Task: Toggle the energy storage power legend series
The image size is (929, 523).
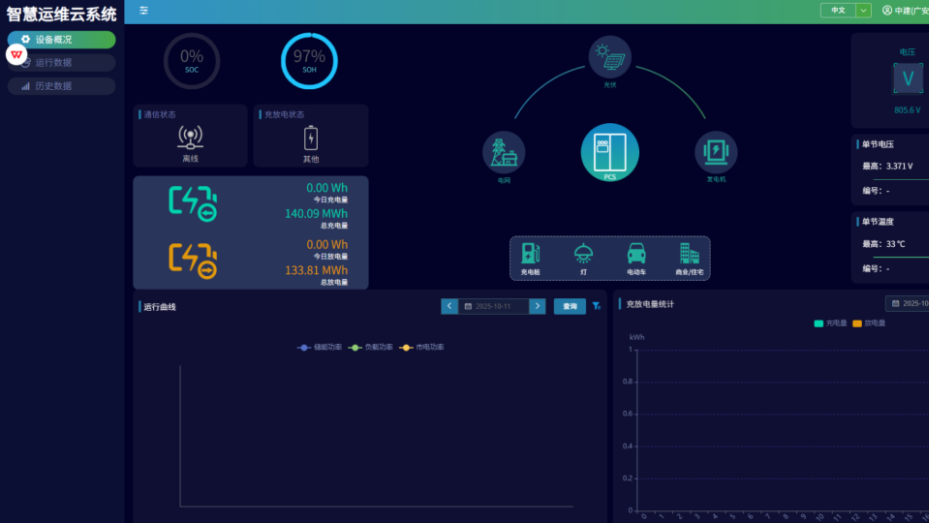Action: [320, 347]
